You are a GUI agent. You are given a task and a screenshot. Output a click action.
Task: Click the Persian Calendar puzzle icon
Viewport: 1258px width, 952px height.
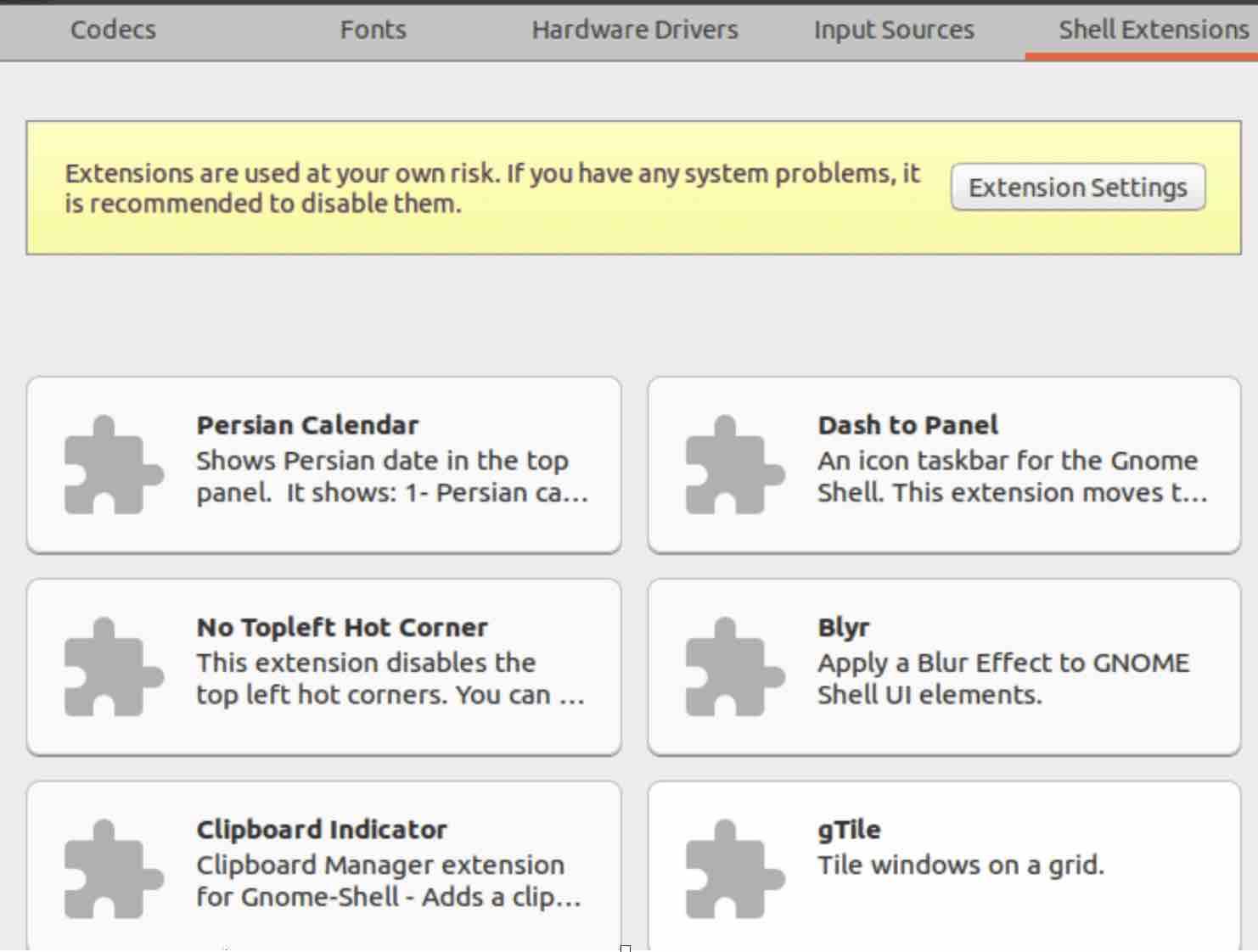[x=114, y=465]
